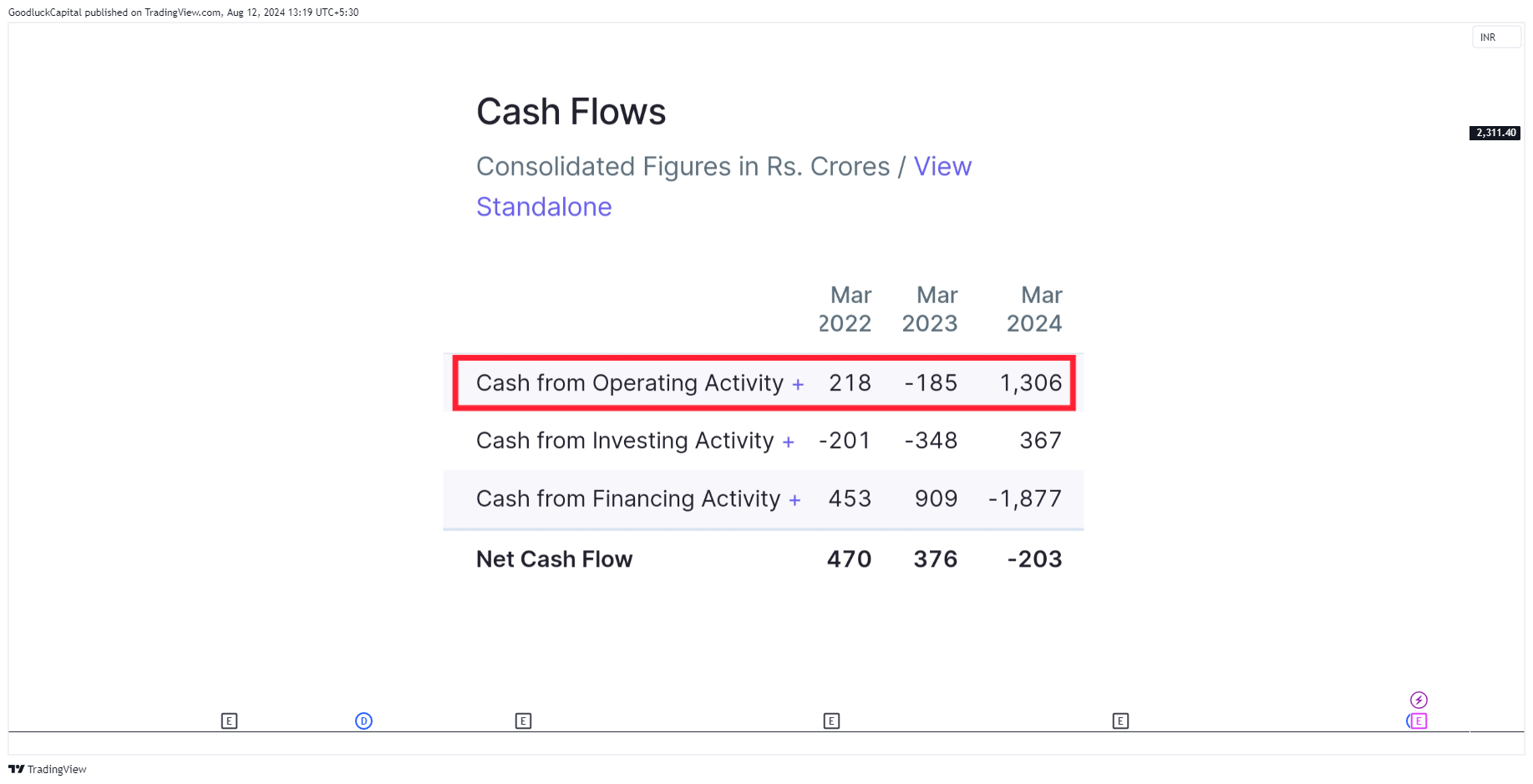Click the INR currency button
1533x784 pixels.
coord(1496,38)
